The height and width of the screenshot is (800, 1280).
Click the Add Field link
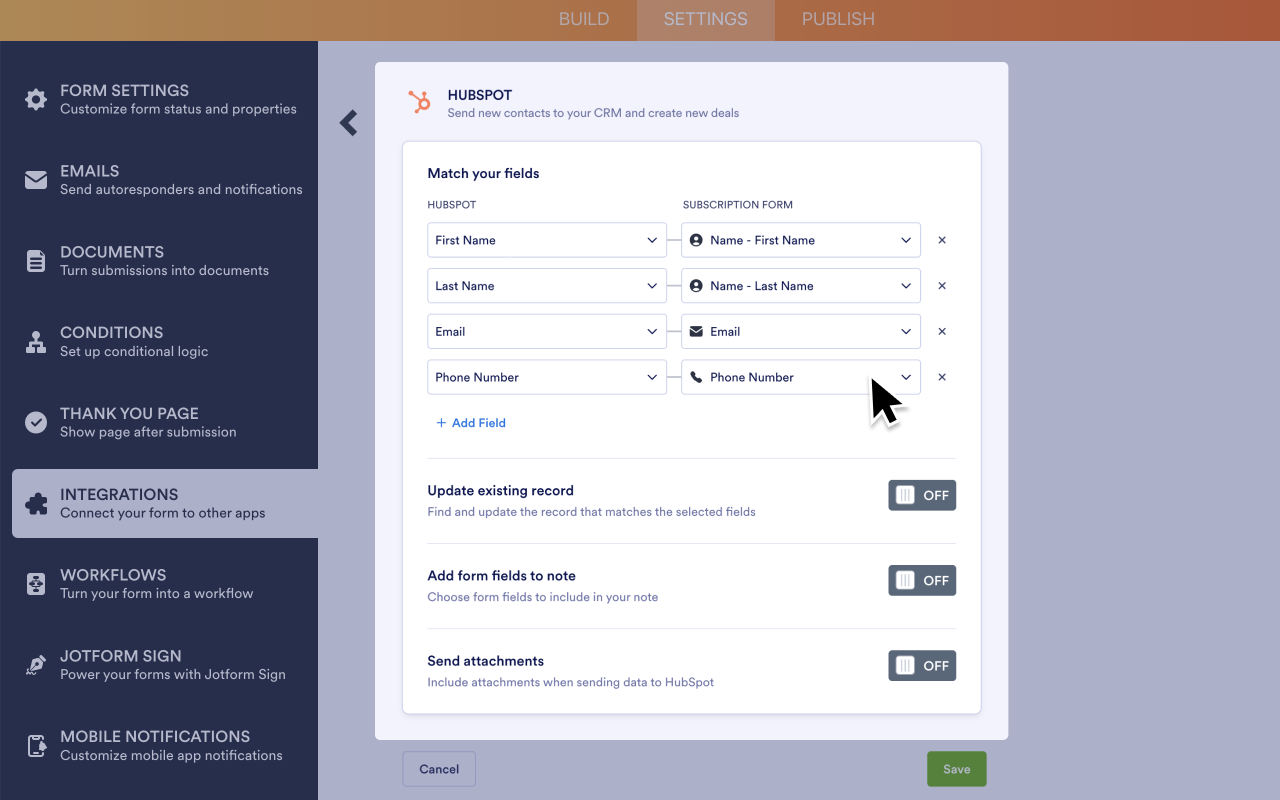(x=471, y=423)
